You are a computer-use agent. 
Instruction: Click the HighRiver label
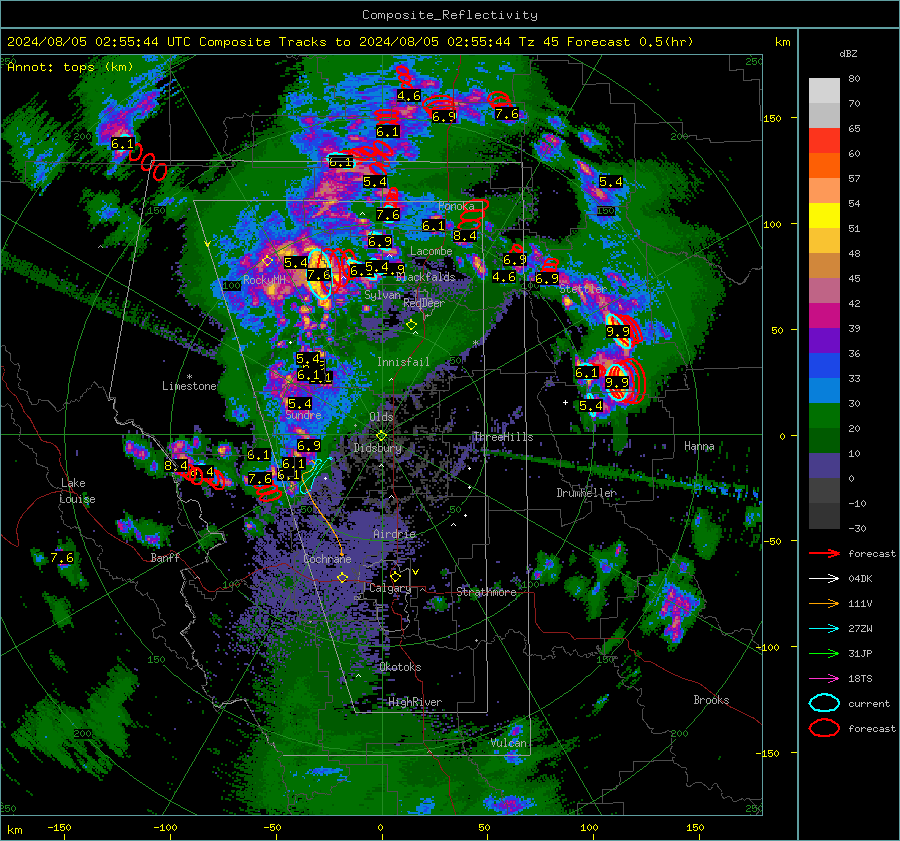tap(415, 702)
